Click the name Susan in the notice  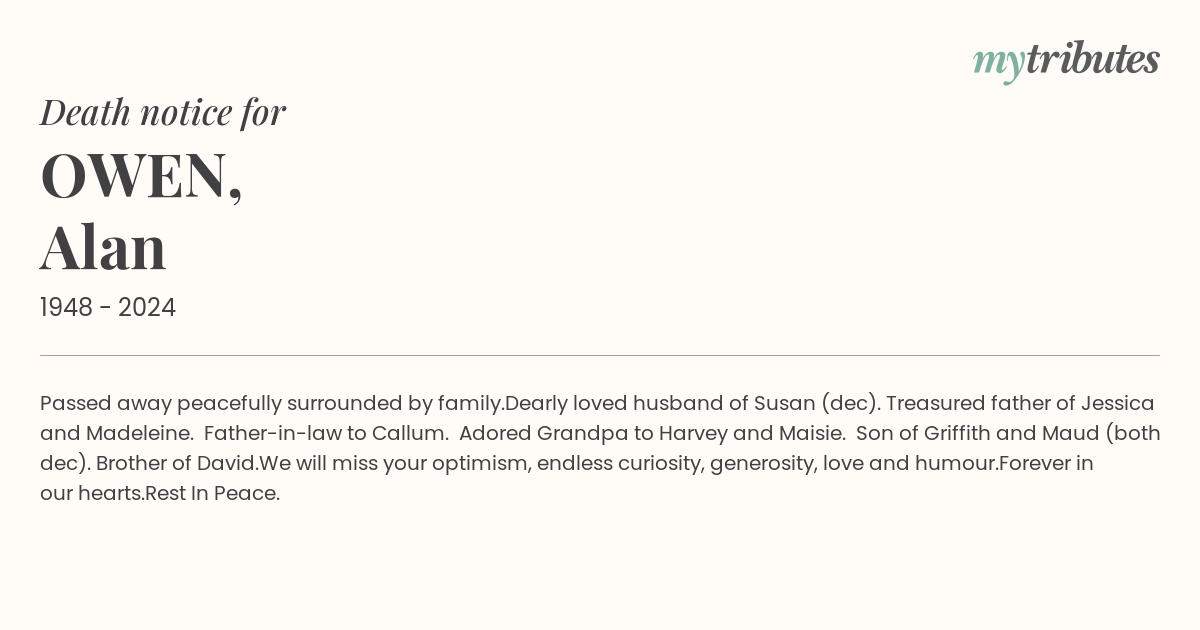[x=784, y=404]
